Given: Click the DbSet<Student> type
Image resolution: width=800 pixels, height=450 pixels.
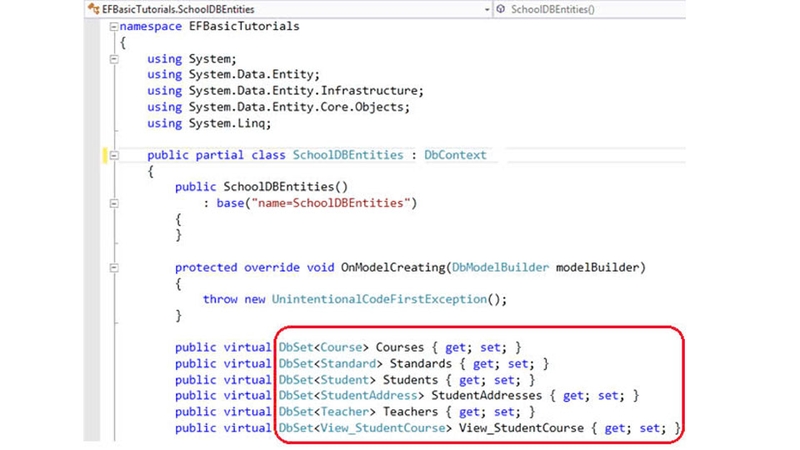Looking at the screenshot, I should pyautogui.click(x=327, y=380).
